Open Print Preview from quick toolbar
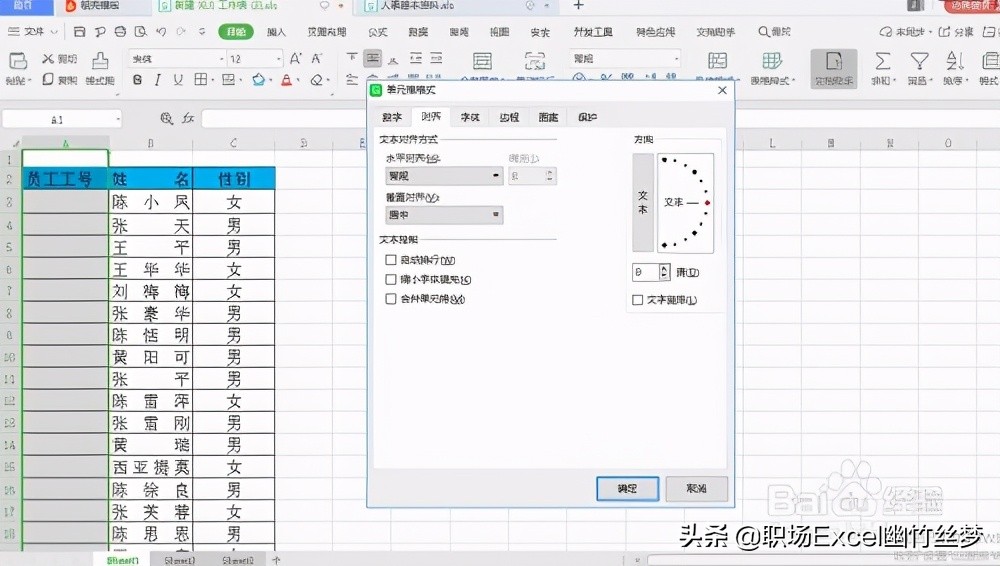This screenshot has height=566, width=1000. [140, 31]
